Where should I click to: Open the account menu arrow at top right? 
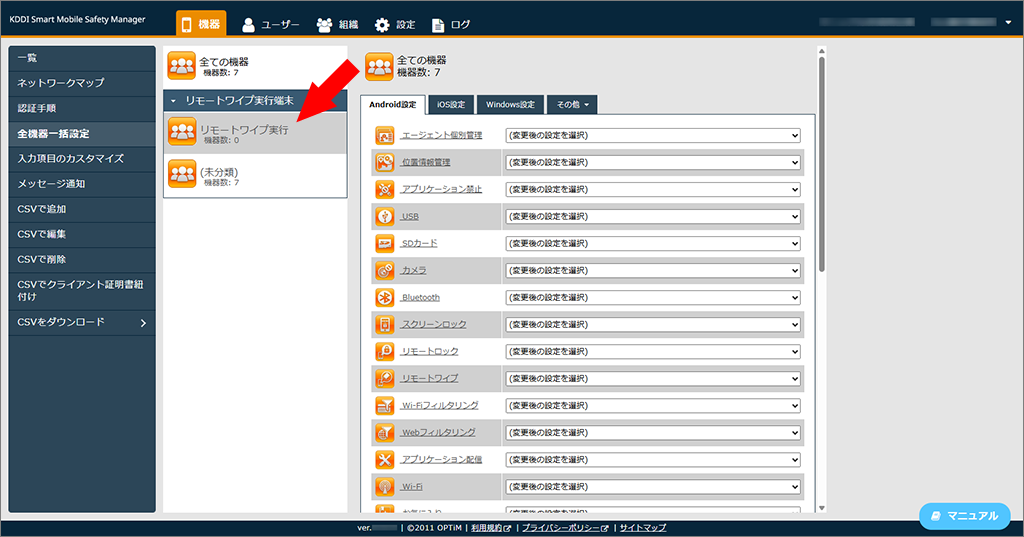click(1008, 22)
